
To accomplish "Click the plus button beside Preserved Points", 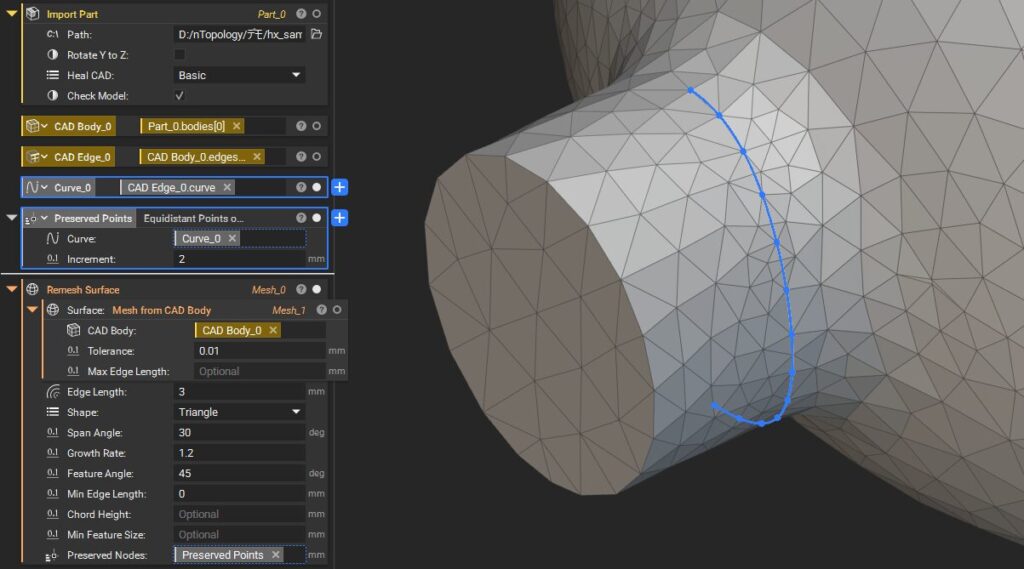I will tap(340, 218).
